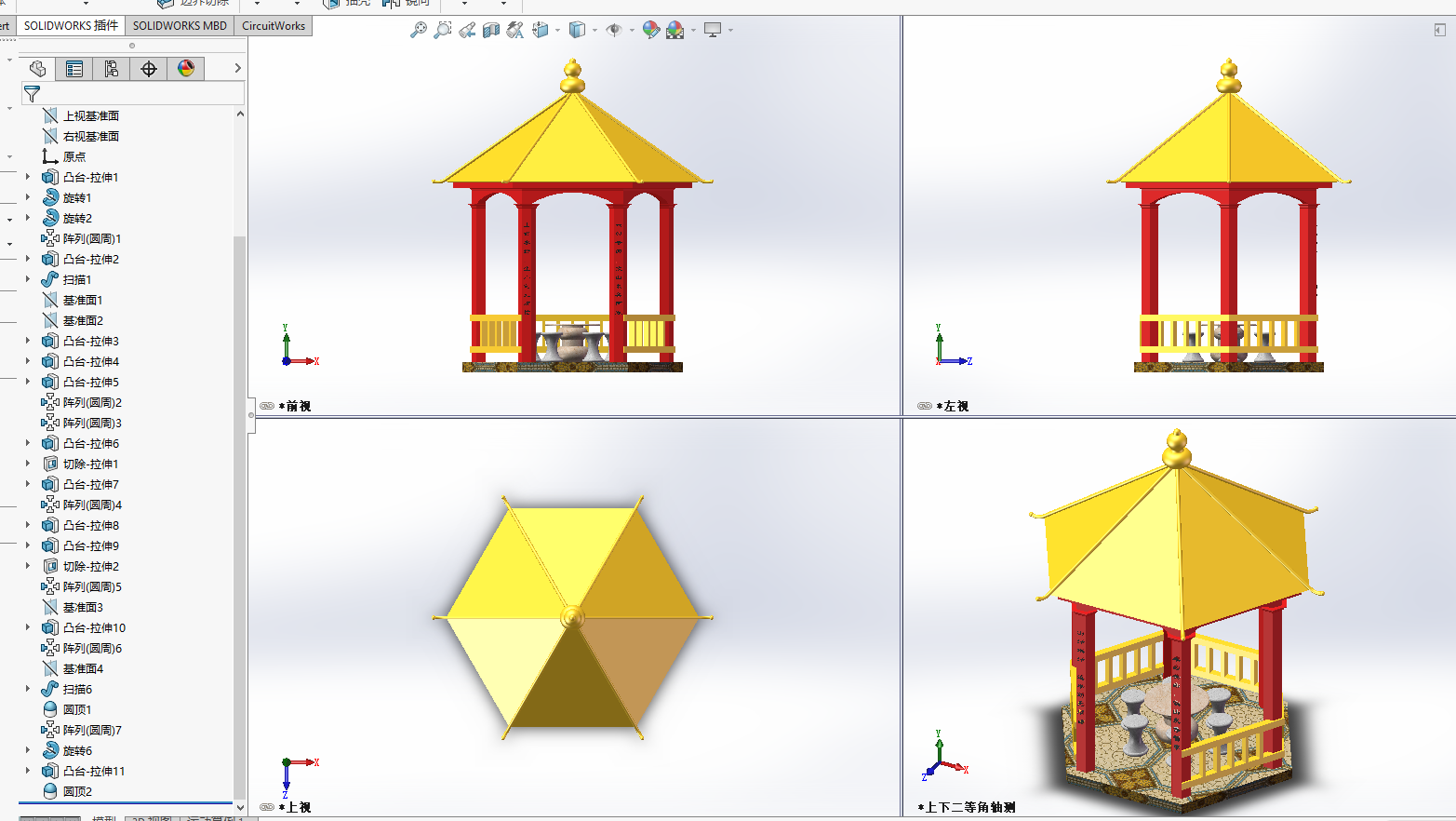Screen dimensions: 1456x821
Task: Expand the 旋转2 feature node
Action: (x=28, y=218)
